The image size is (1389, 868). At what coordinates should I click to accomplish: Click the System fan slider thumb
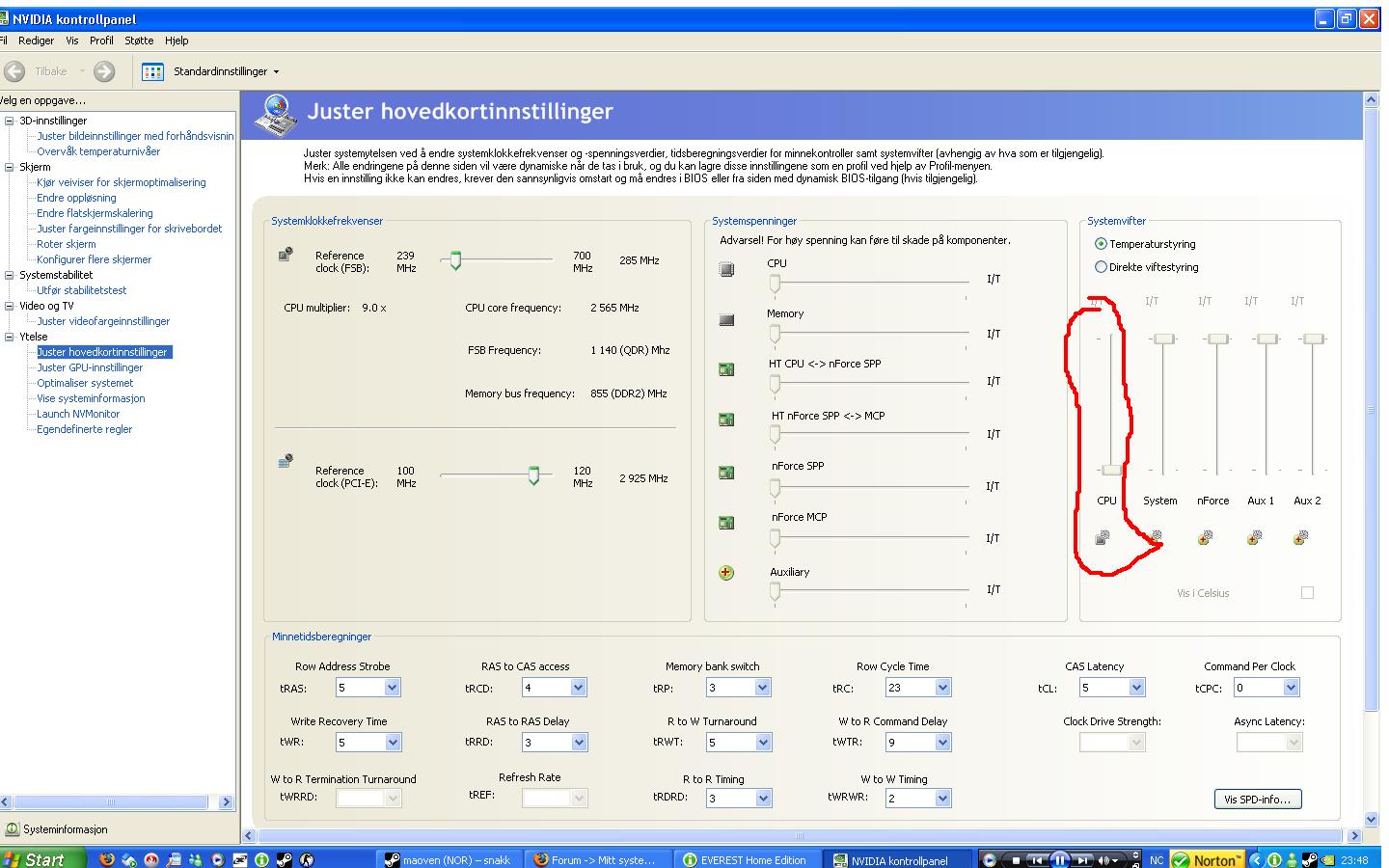pyautogui.click(x=1164, y=339)
